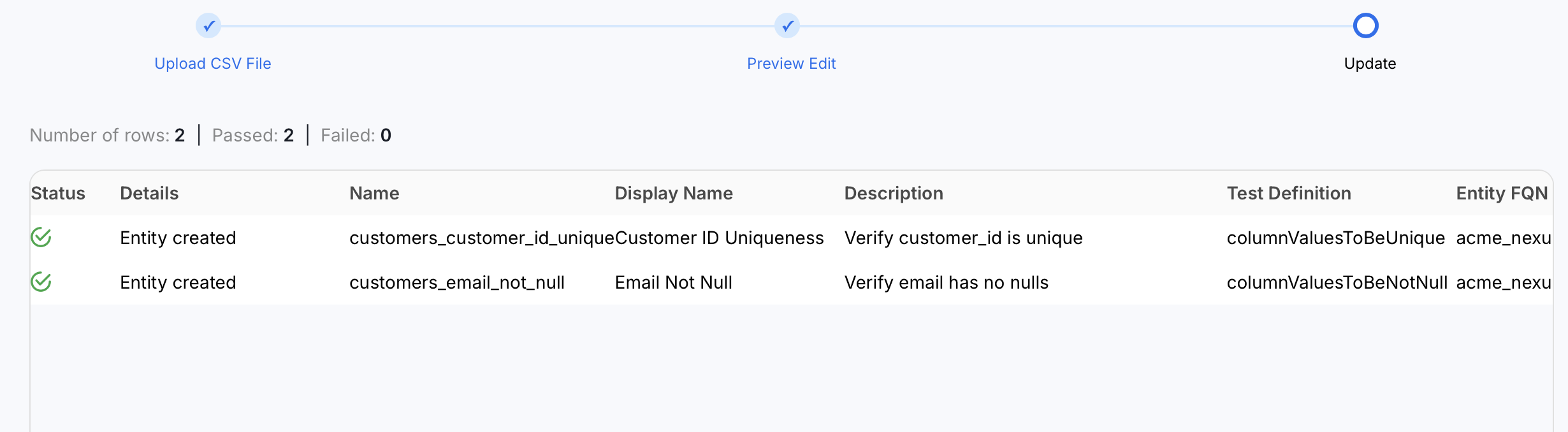Click the 'Number of rows: 2' summary
Image resolution: width=1568 pixels, height=432 pixels.
coord(107,135)
